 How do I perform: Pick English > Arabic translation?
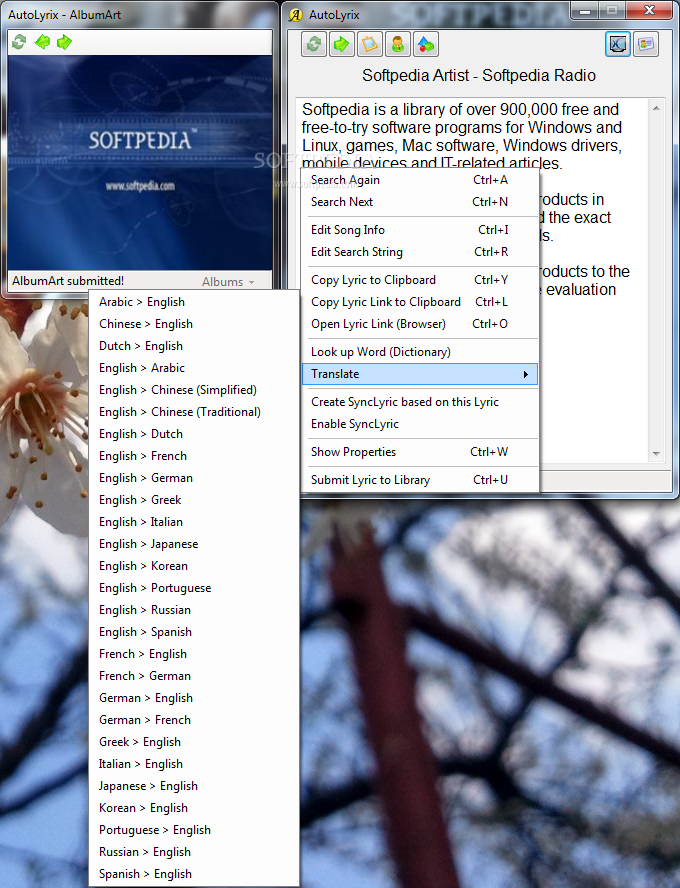(194, 368)
